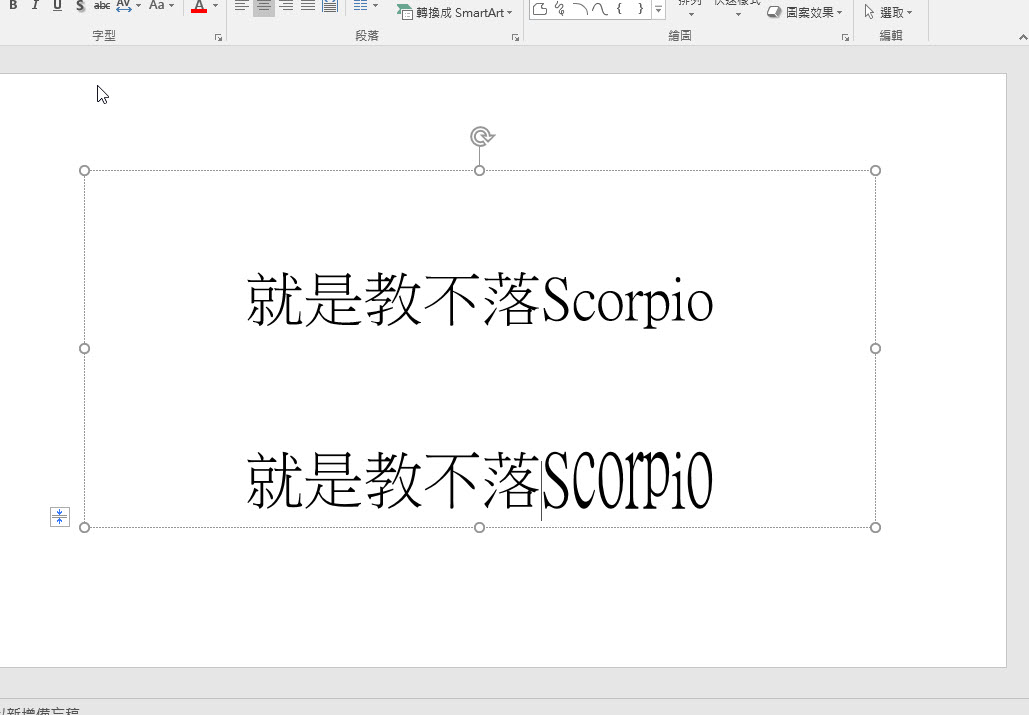Justify the text
The image size is (1029, 715).
[308, 6]
